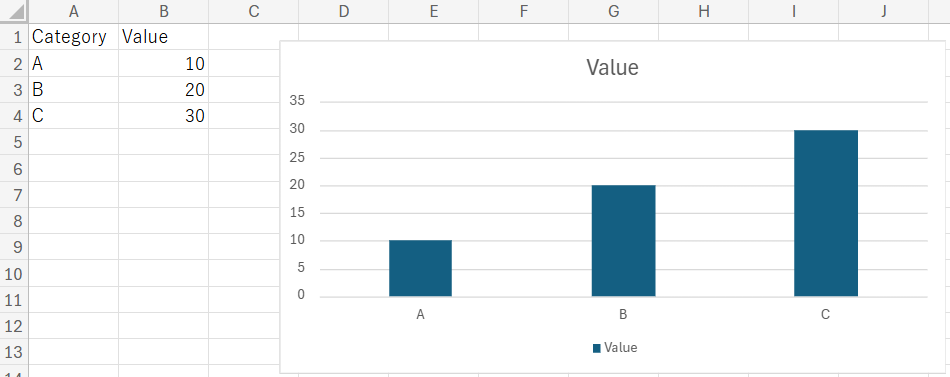The width and height of the screenshot is (950, 377).
Task: Select row 13 header
Action: point(14,352)
